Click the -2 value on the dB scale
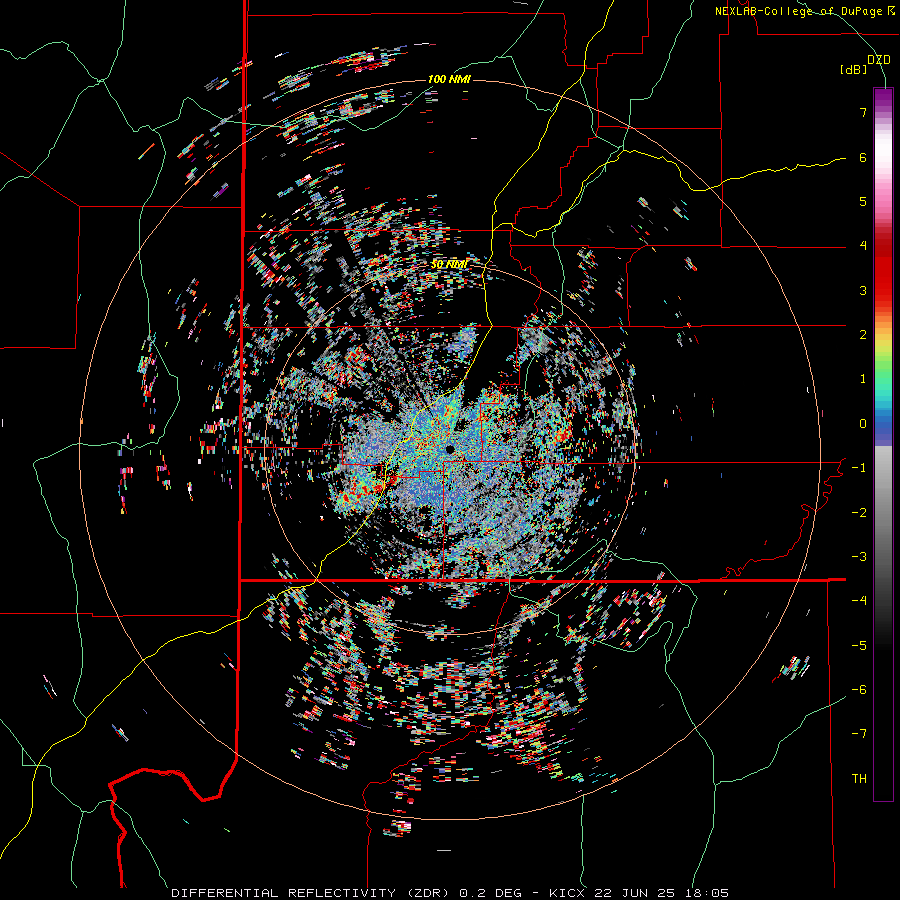 tap(859, 513)
